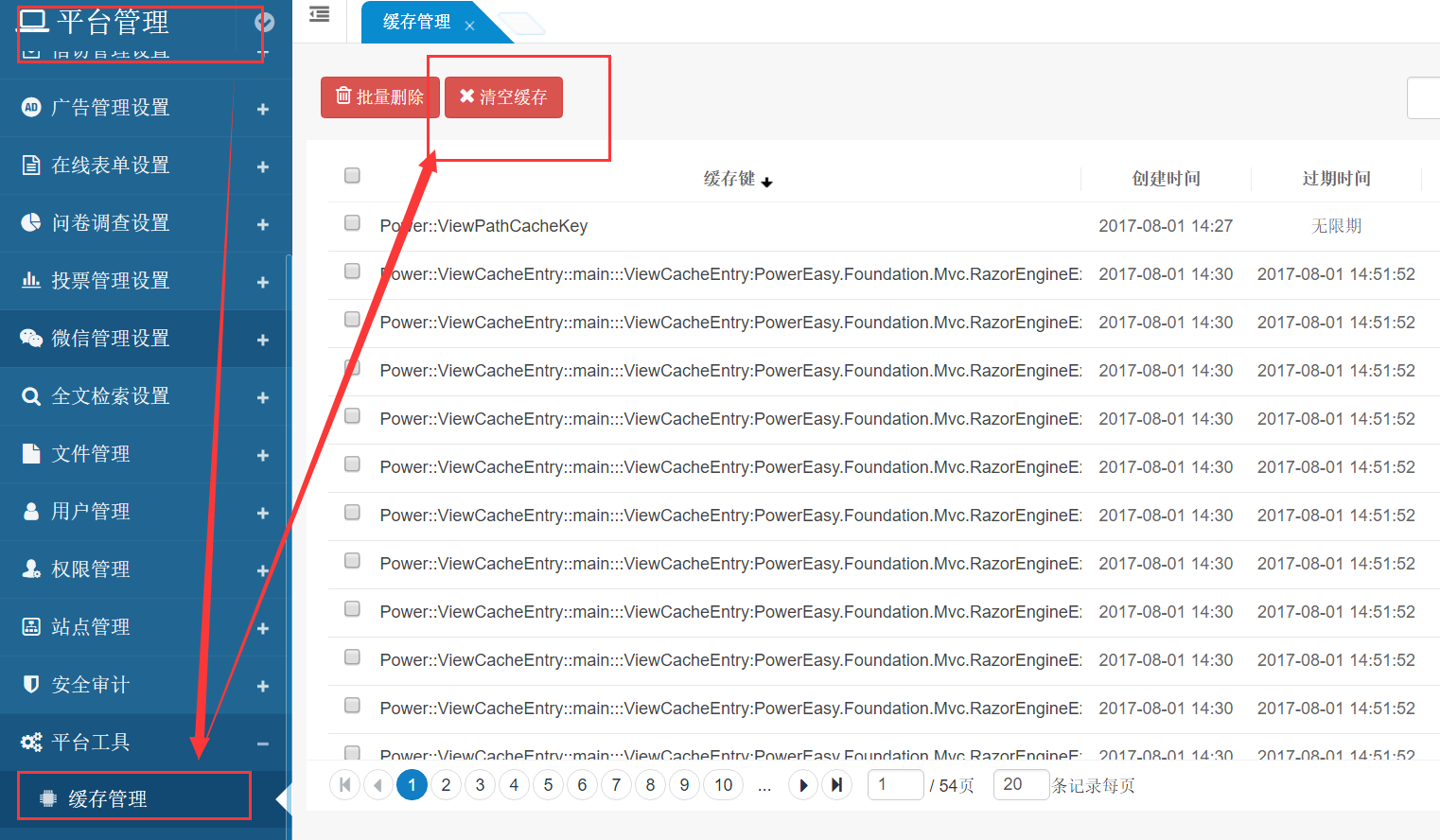1440x840 pixels.
Task: Close the 缓存管理 tab
Action: (469, 26)
